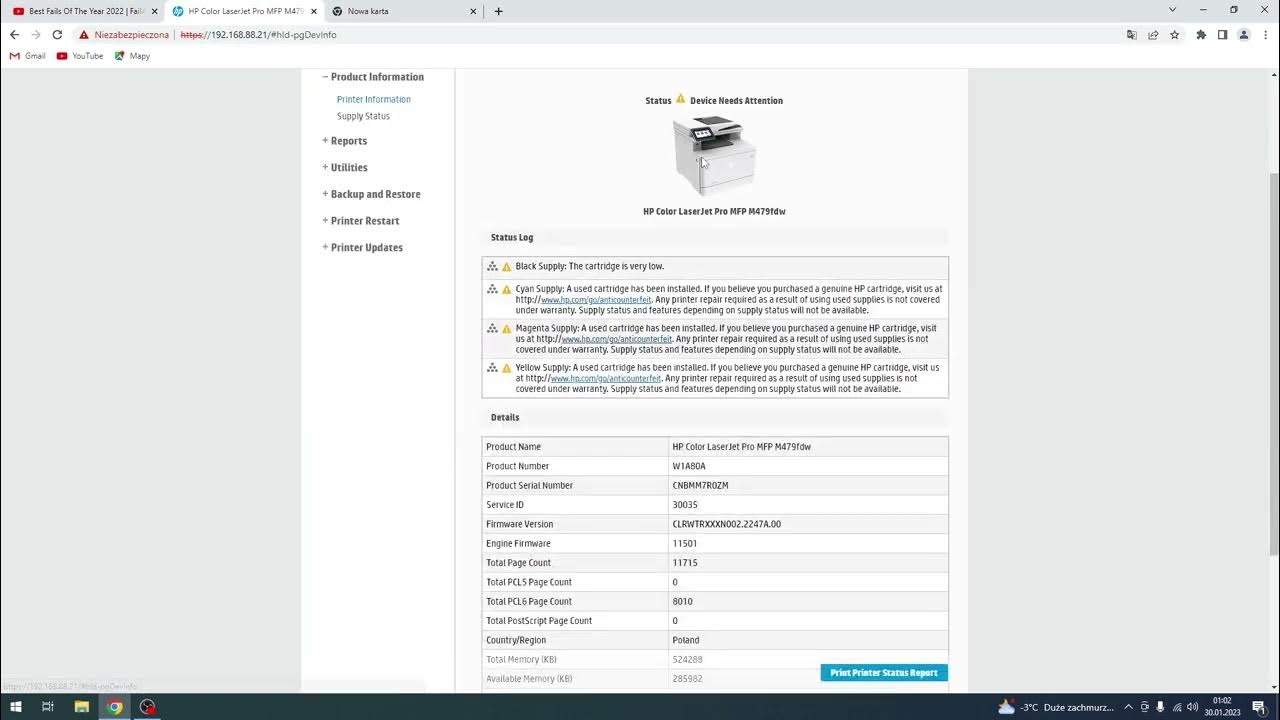This screenshot has height=720, width=1280.
Task: Expand the Printer Updates section
Action: pyautogui.click(x=362, y=247)
